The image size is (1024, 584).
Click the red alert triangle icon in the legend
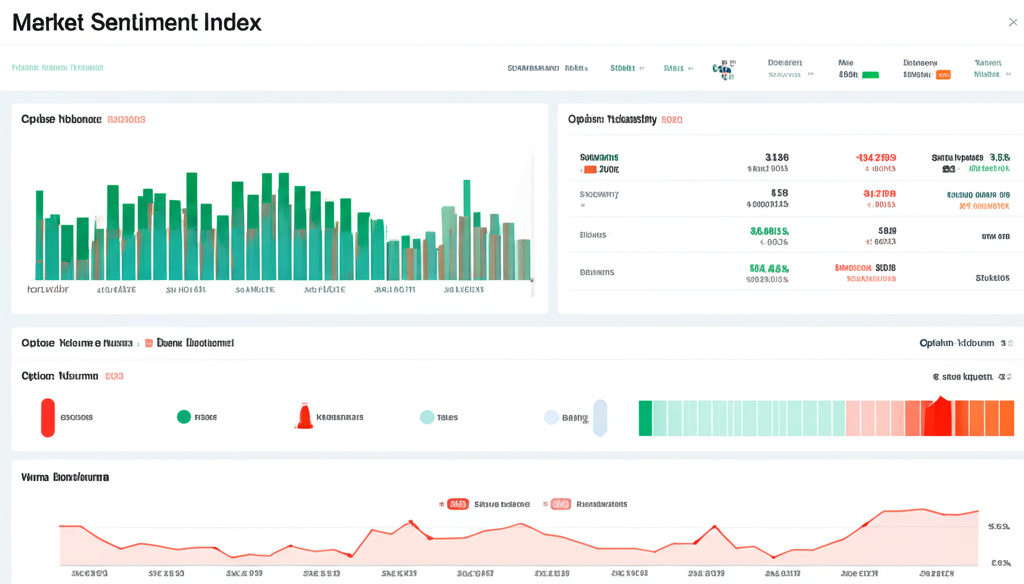click(304, 415)
